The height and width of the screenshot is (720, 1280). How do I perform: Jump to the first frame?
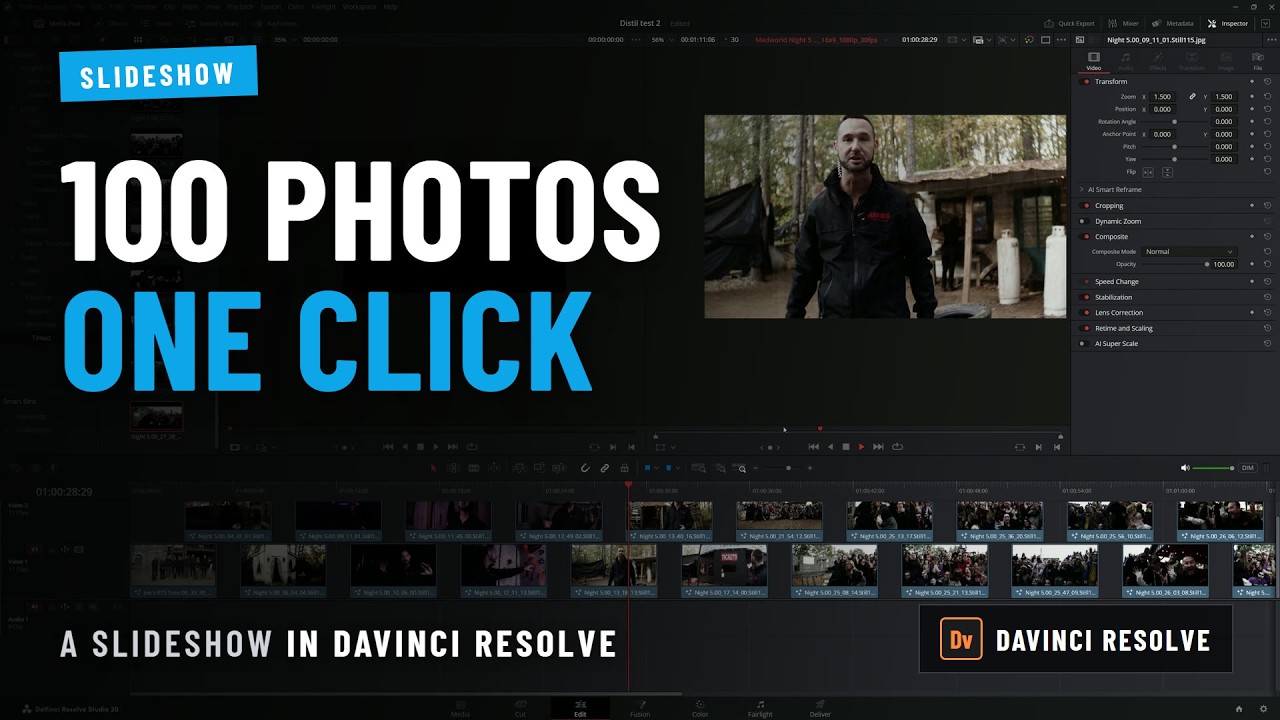coord(813,447)
